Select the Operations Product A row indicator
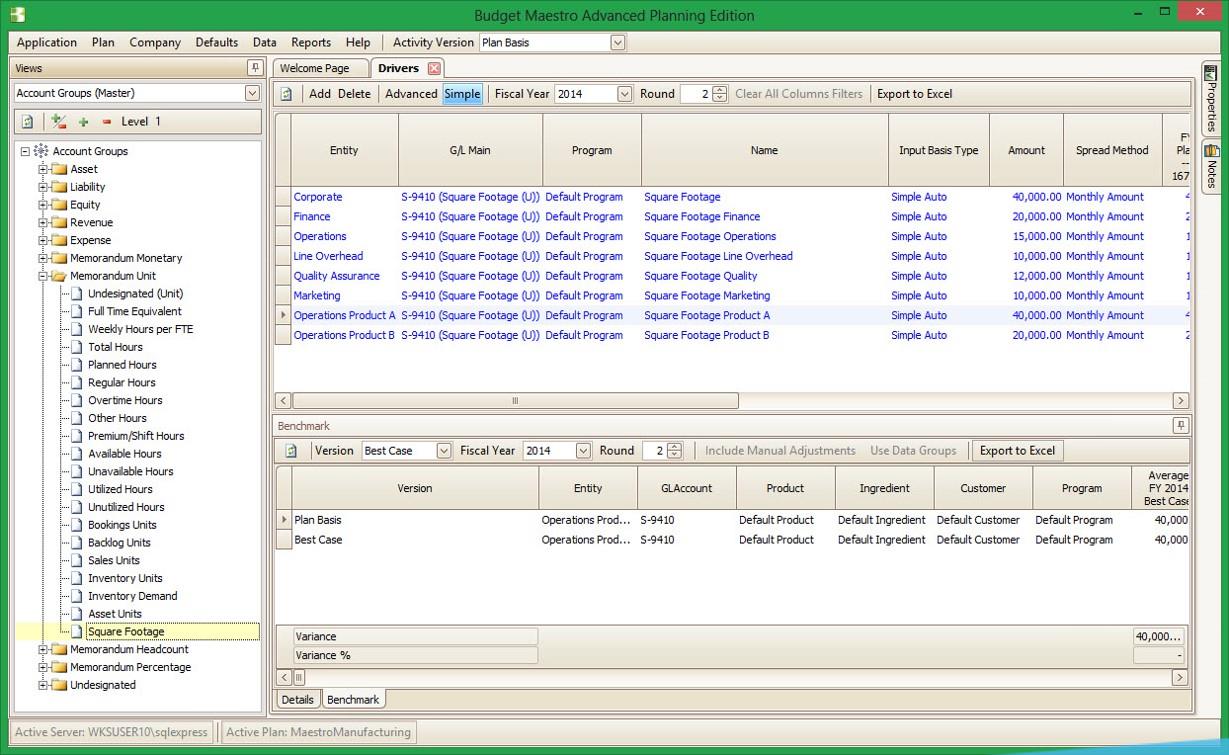Viewport: 1229px width, 755px height. pyautogui.click(x=283, y=315)
